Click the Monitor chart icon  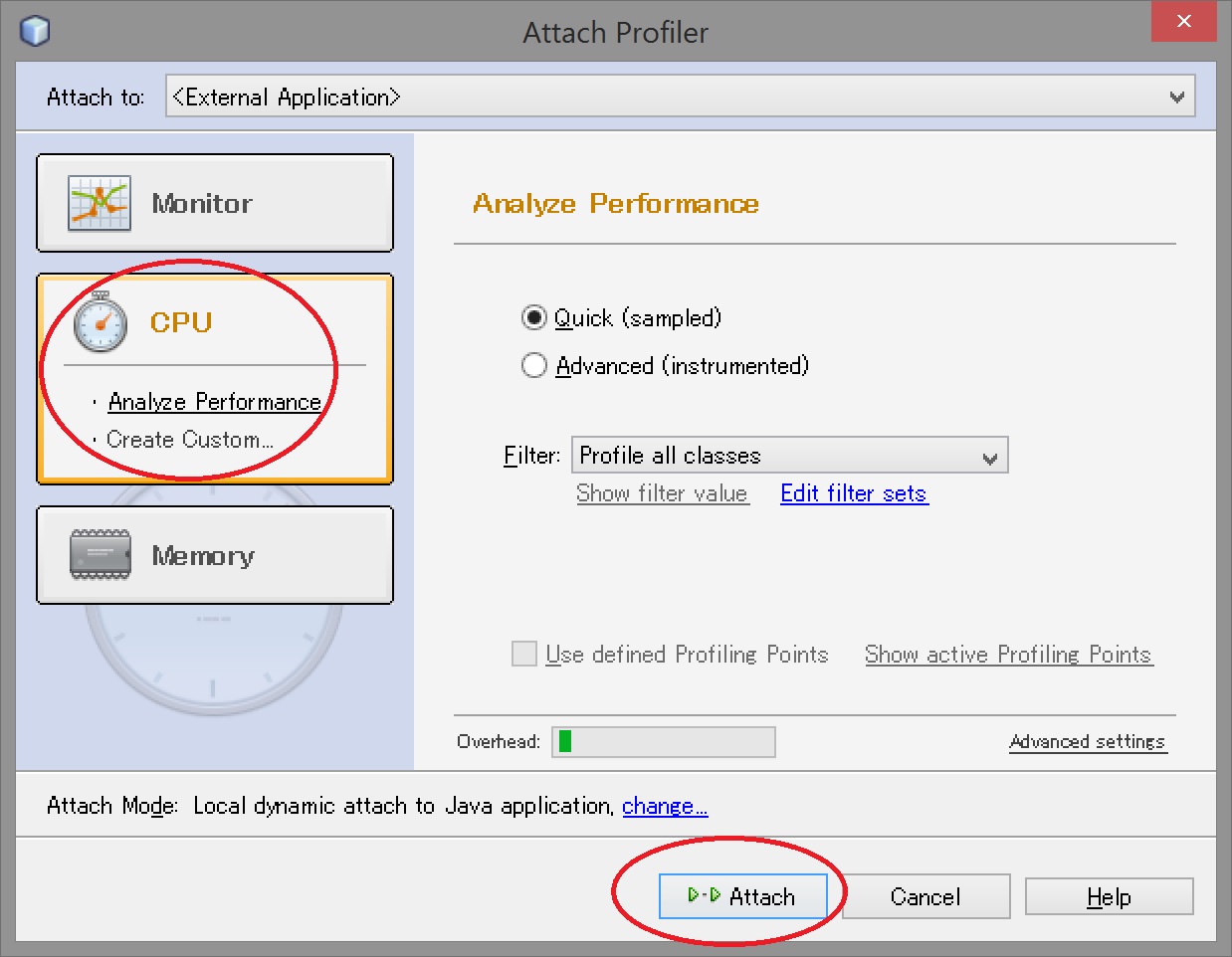pyautogui.click(x=99, y=203)
